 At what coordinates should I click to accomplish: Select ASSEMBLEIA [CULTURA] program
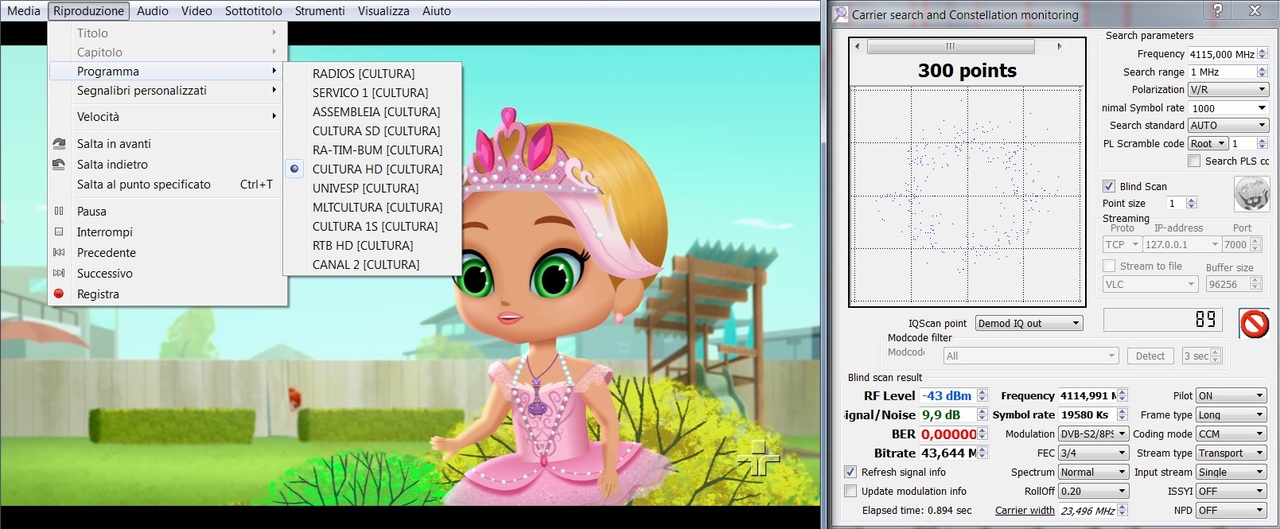pyautogui.click(x=372, y=112)
